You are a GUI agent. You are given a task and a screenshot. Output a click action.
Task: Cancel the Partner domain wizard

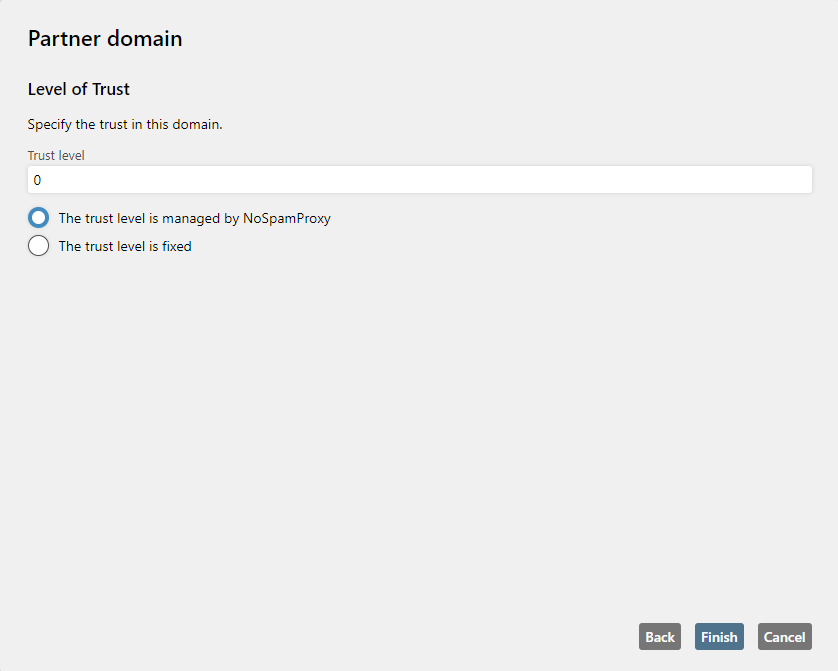785,637
